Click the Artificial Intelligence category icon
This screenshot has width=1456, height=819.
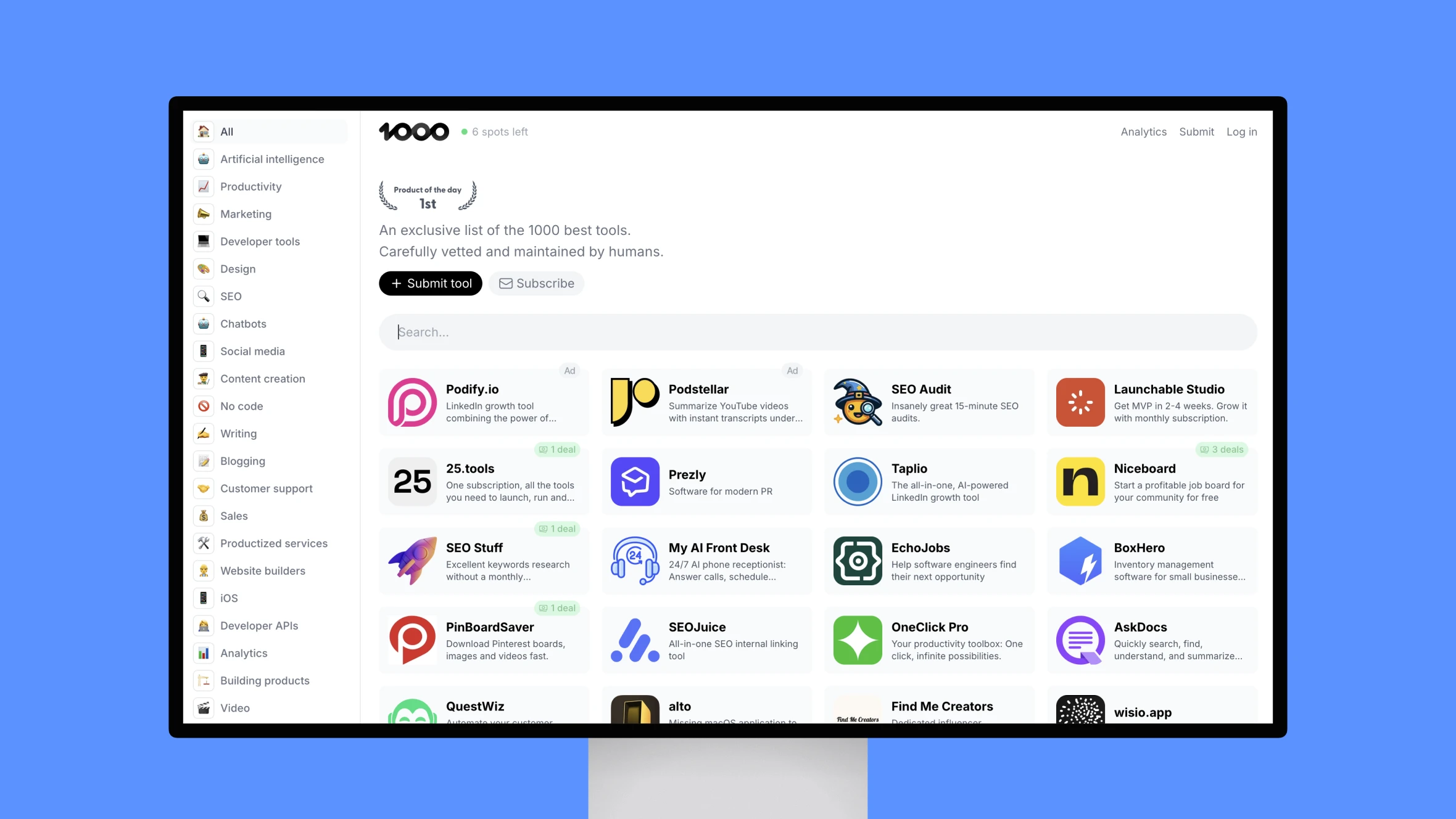[205, 159]
